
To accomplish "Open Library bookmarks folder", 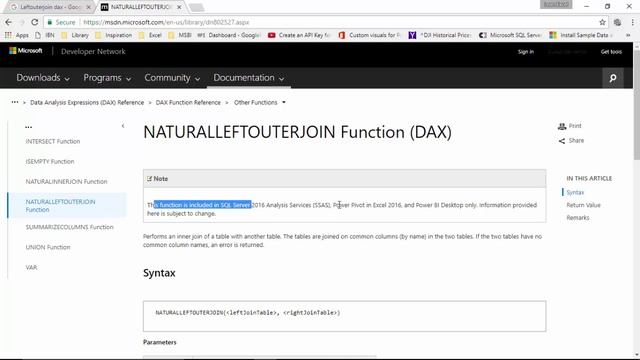I will click(75, 36).
